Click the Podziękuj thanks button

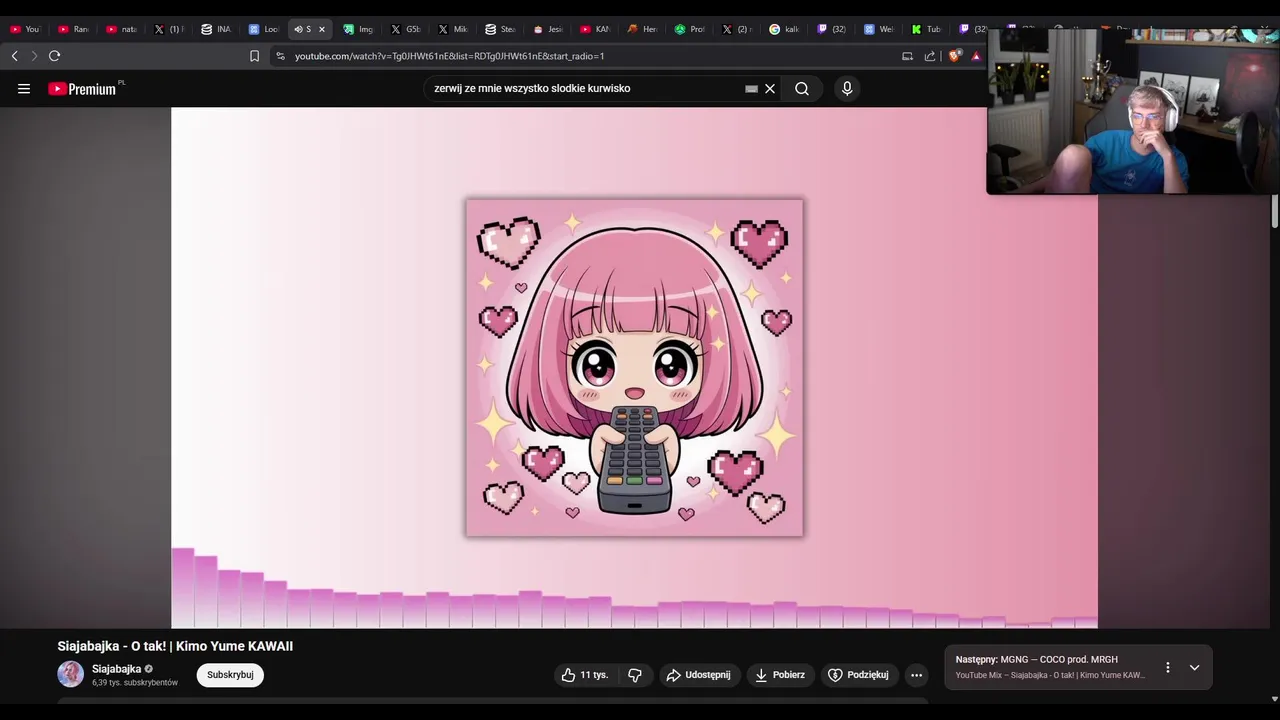click(859, 675)
